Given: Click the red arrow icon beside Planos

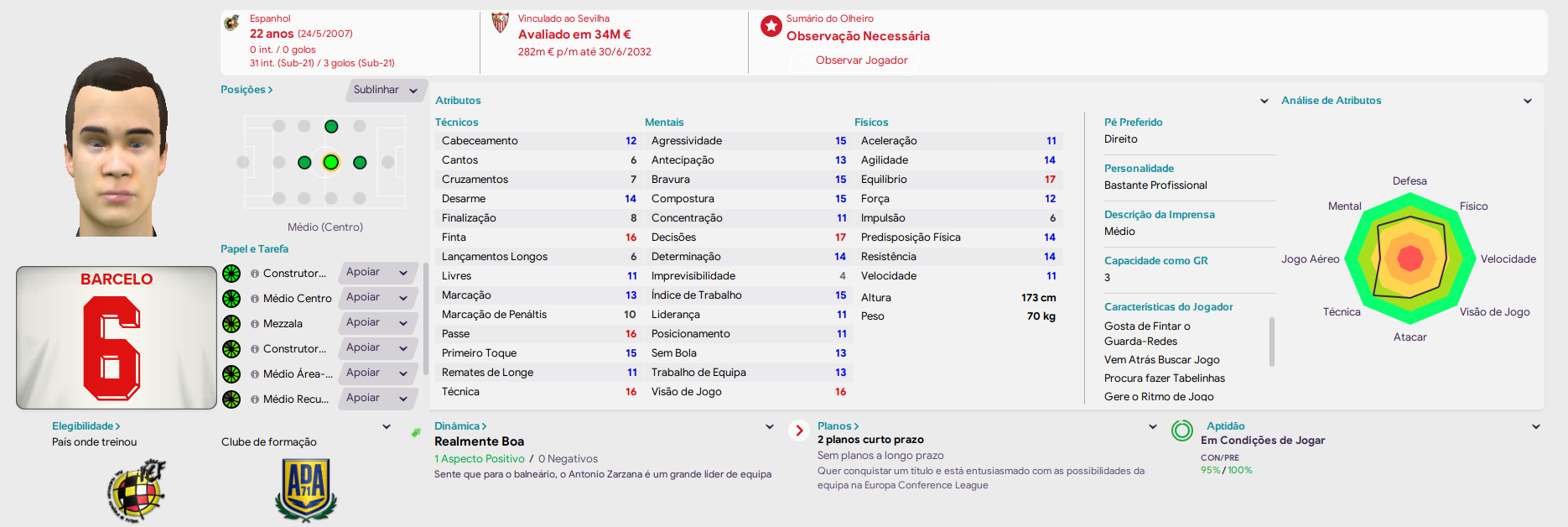Looking at the screenshot, I should [799, 430].
